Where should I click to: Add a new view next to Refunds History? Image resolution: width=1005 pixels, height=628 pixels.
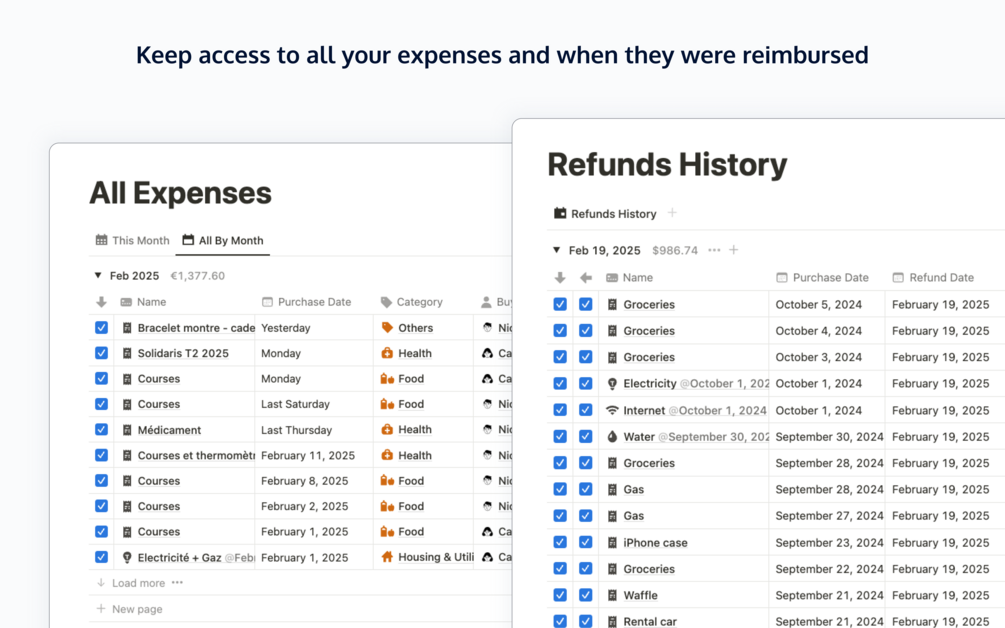pyautogui.click(x=672, y=213)
